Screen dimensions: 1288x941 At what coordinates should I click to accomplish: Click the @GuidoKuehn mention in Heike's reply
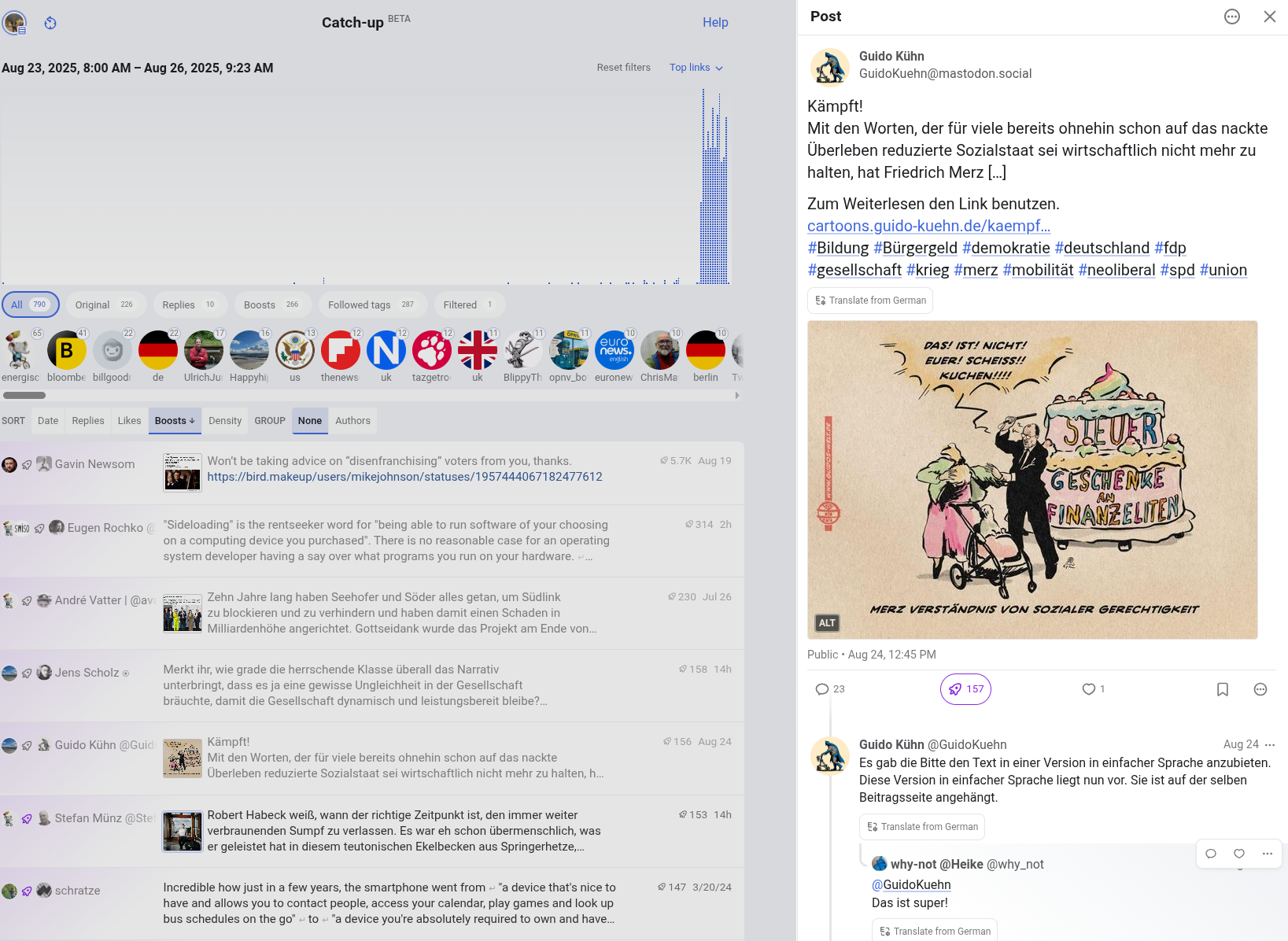click(x=911, y=885)
